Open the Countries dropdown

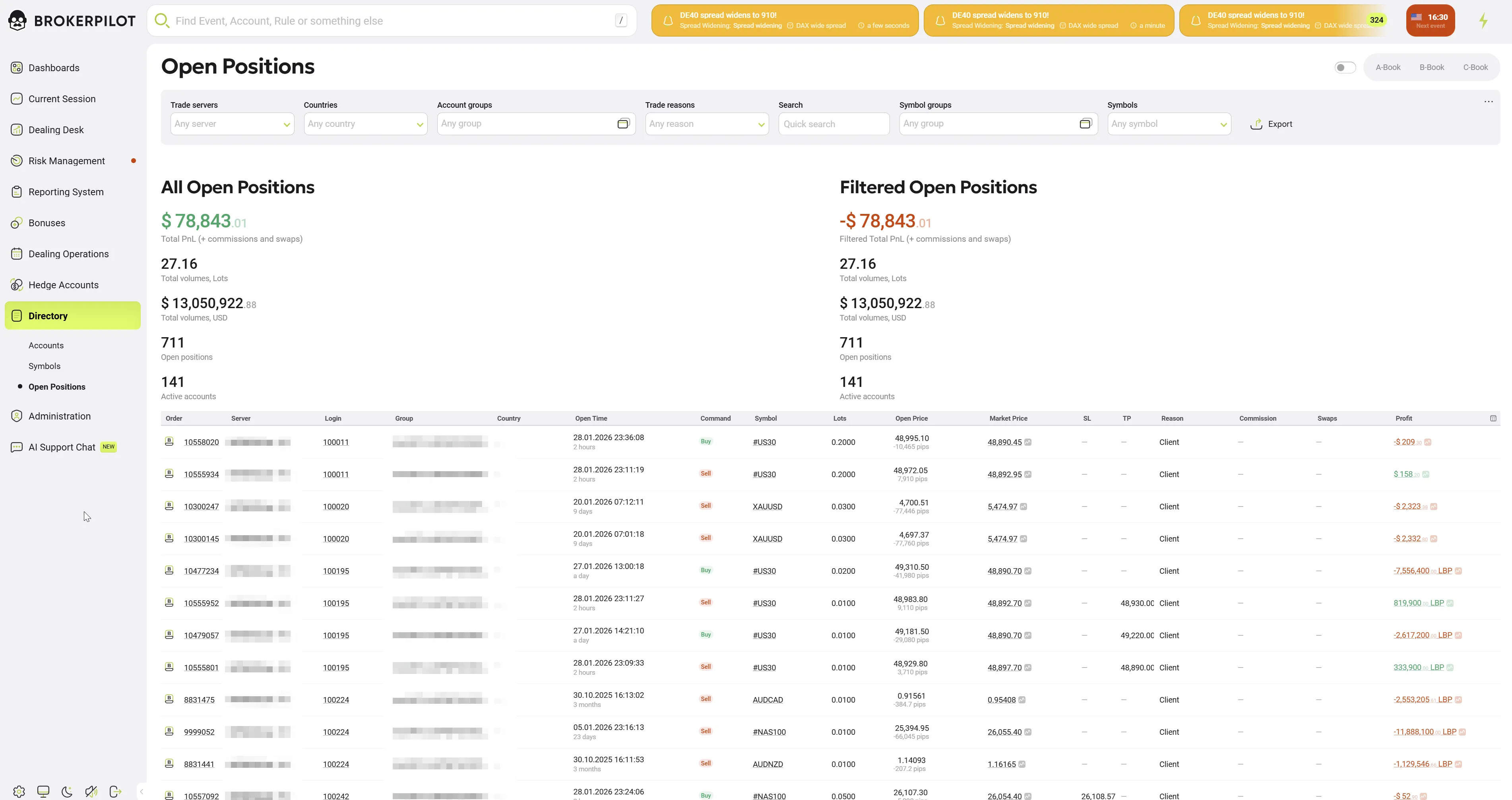tap(365, 124)
